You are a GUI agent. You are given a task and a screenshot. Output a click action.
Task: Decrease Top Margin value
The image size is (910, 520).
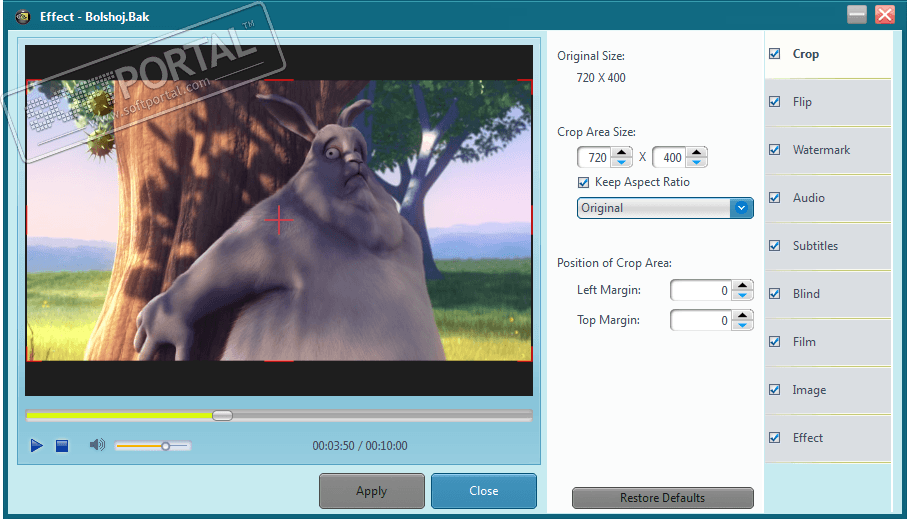(742, 325)
